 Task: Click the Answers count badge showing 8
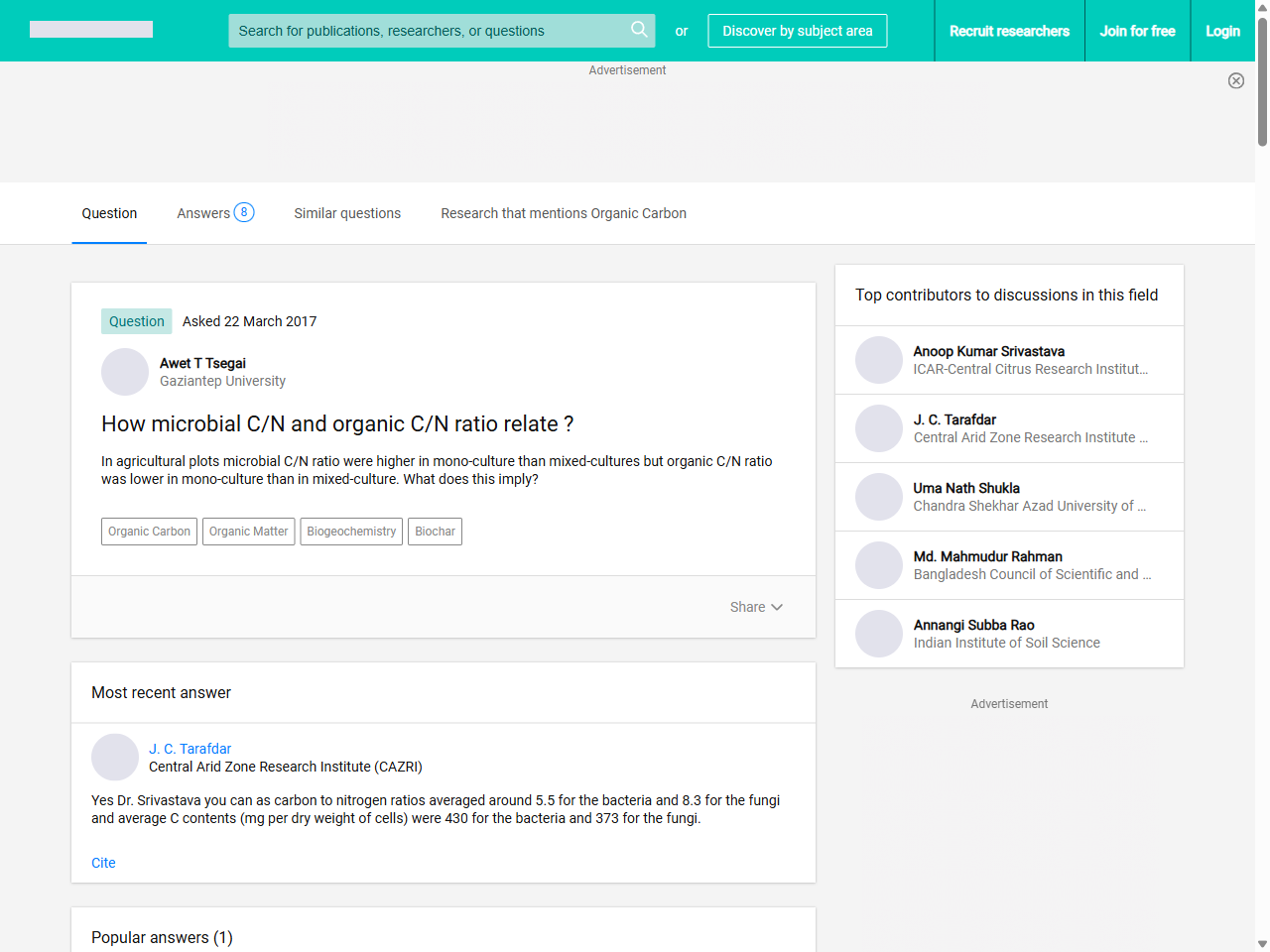244,212
